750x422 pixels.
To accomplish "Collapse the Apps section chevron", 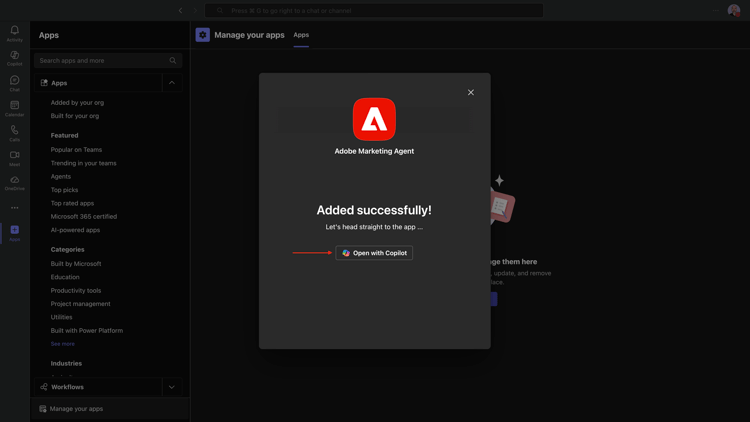I will (172, 83).
